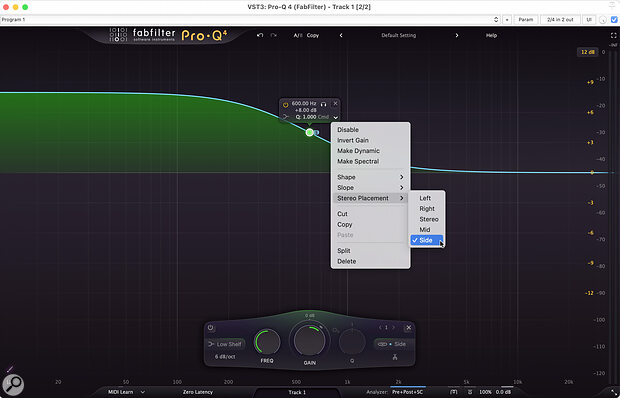Go to previous preset arrow

[x=341, y=35]
